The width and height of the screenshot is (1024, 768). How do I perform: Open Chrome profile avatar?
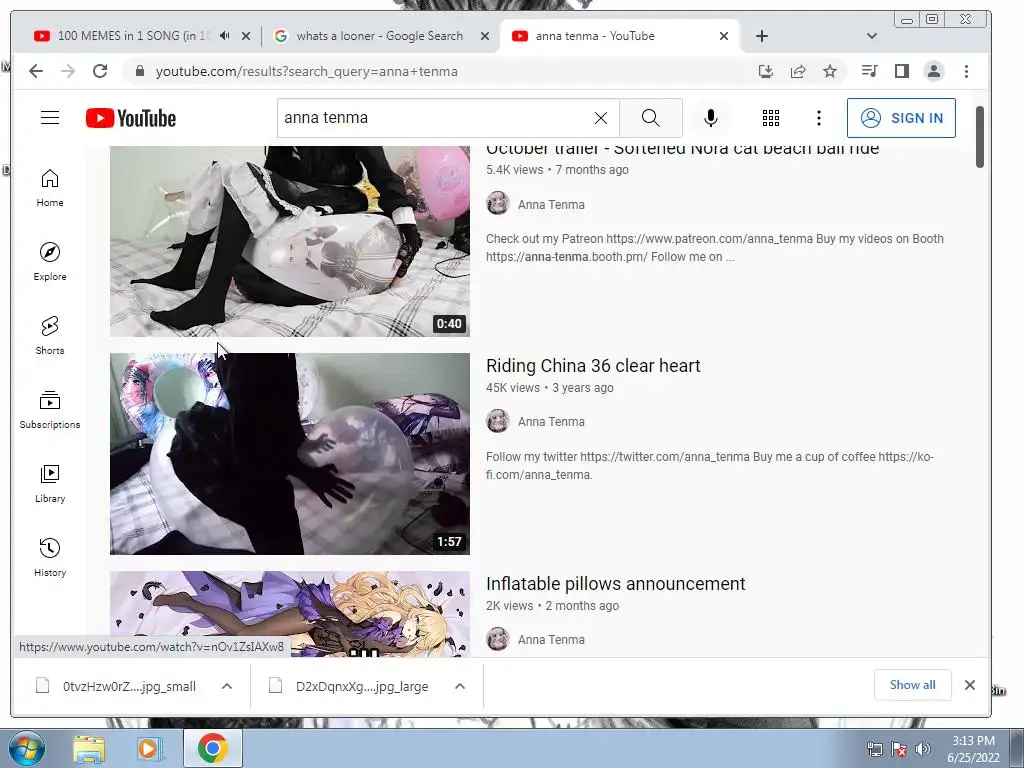click(x=934, y=71)
